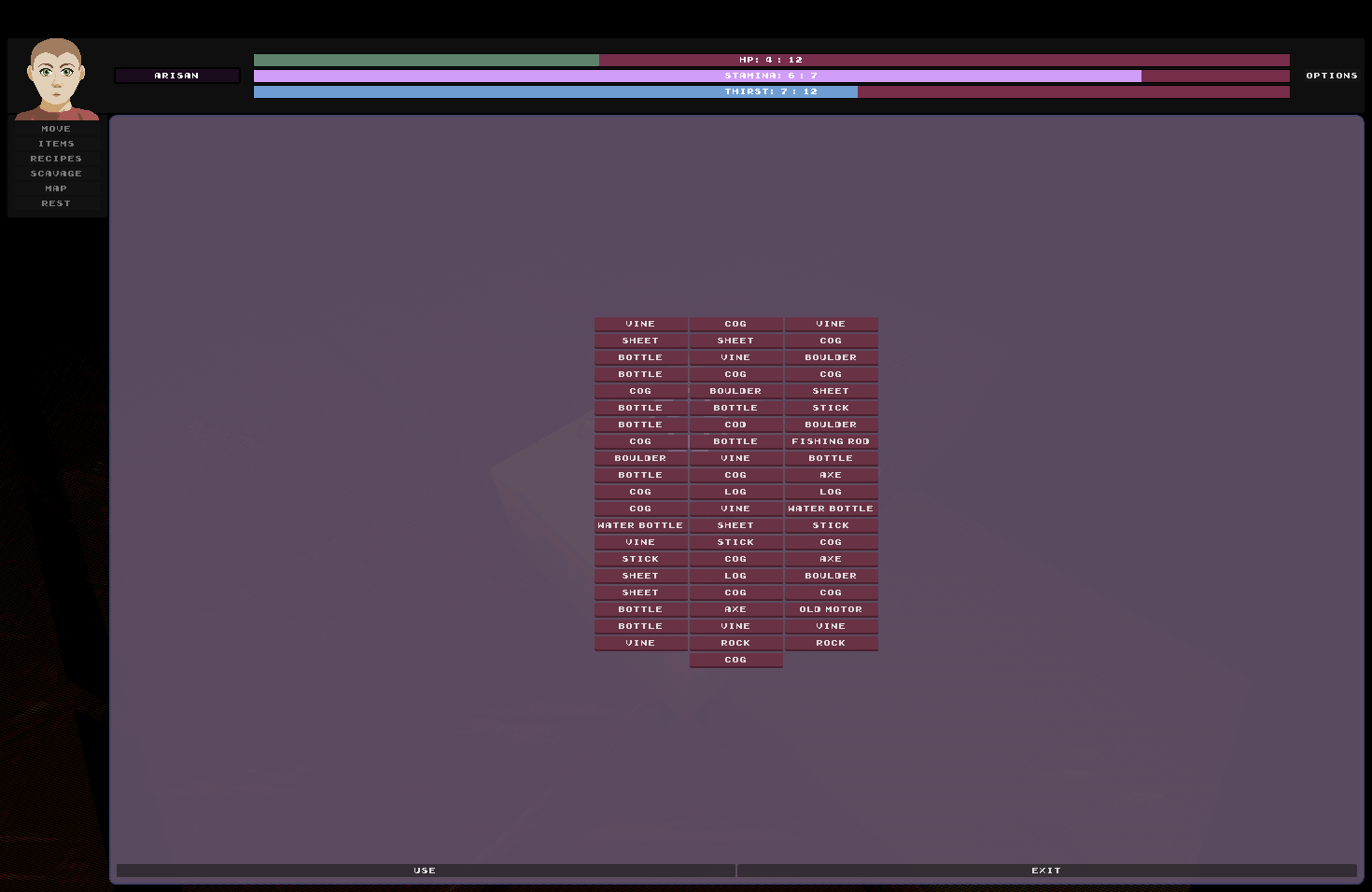Select STICK in the middle column
This screenshot has height=892, width=1372.
(x=735, y=542)
